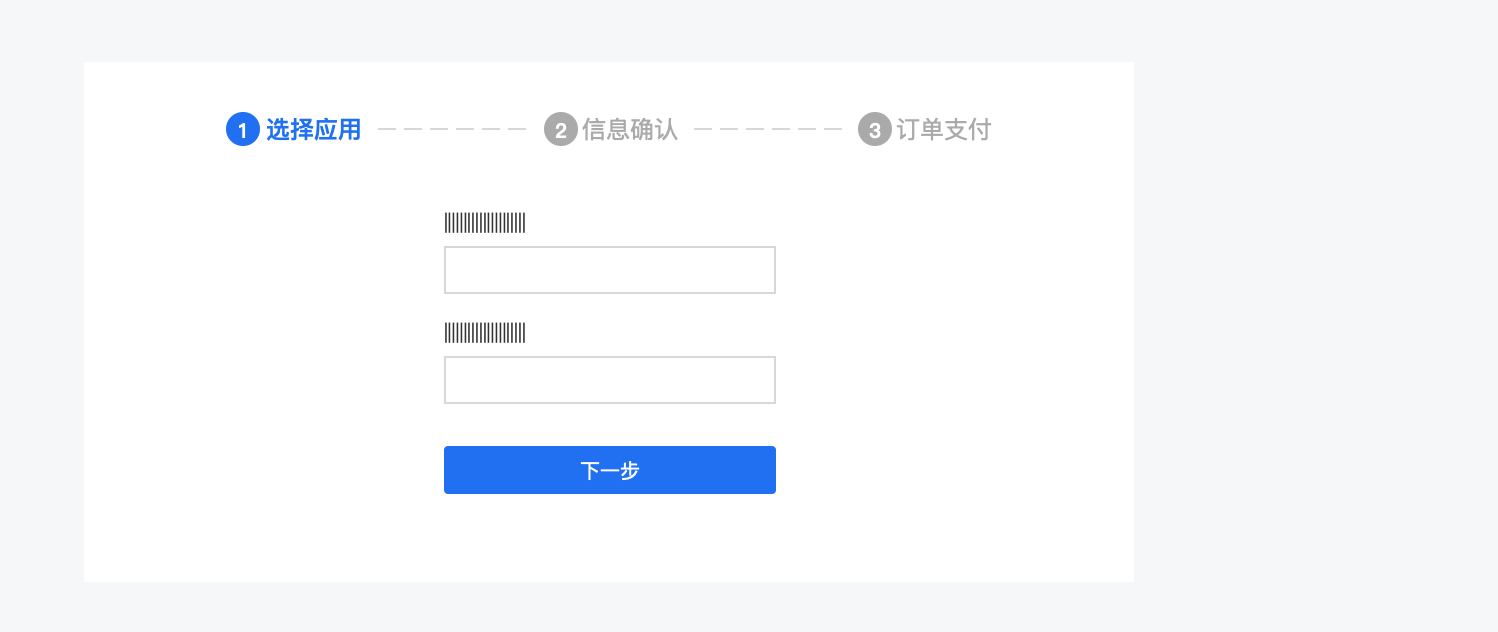Click the first redacted field label bars
Screen dimensions: 1498x632
pos(485,222)
